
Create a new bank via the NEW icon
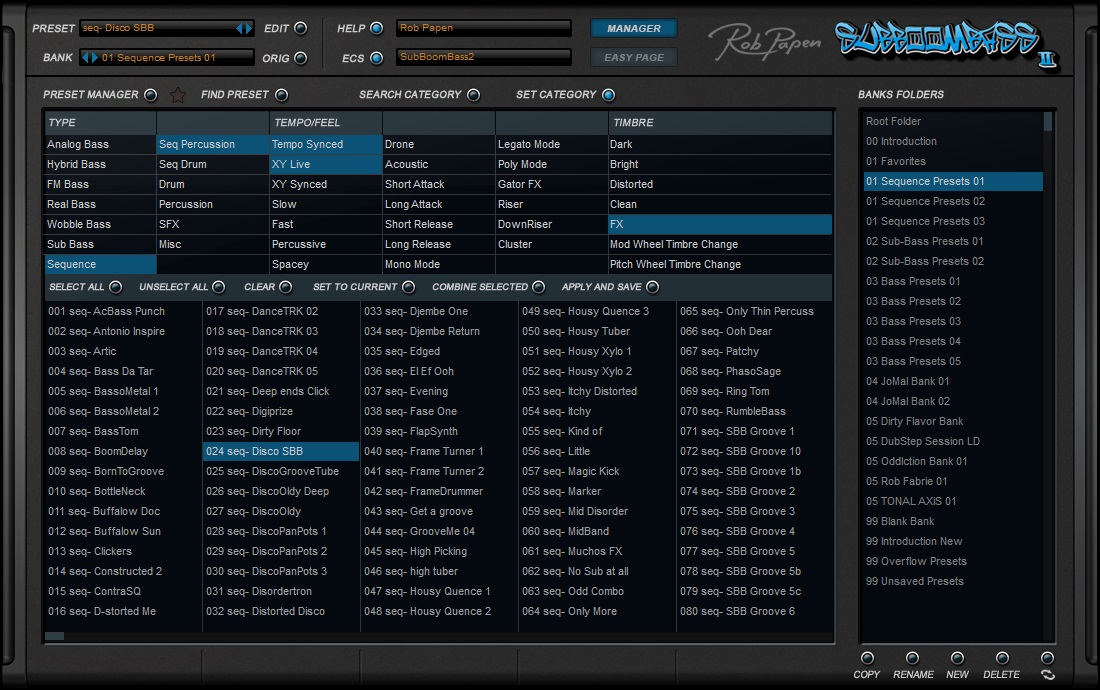[x=957, y=656]
